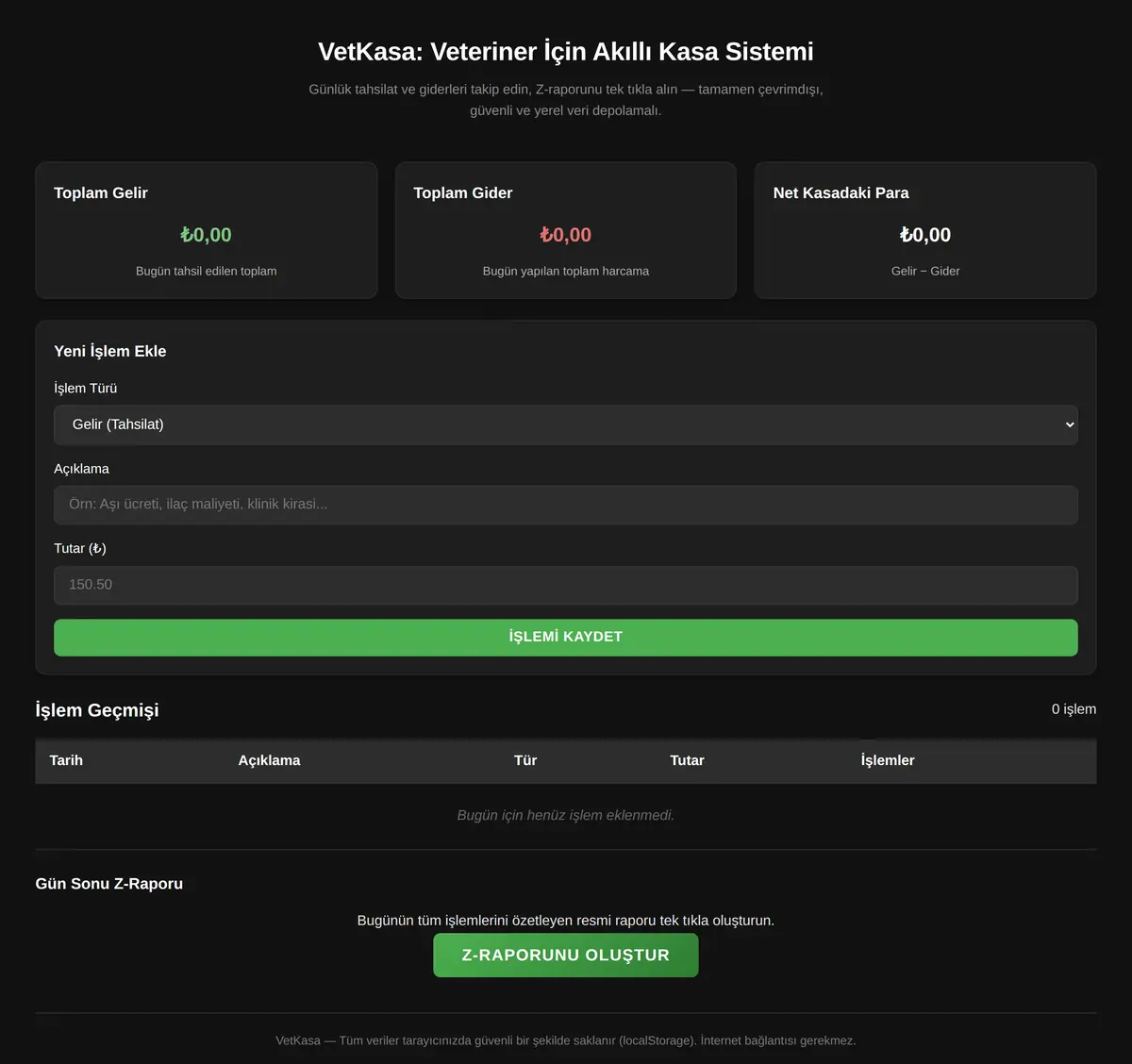Click the Toplam Gelir card title
Image resolution: width=1132 pixels, height=1064 pixels.
[101, 193]
